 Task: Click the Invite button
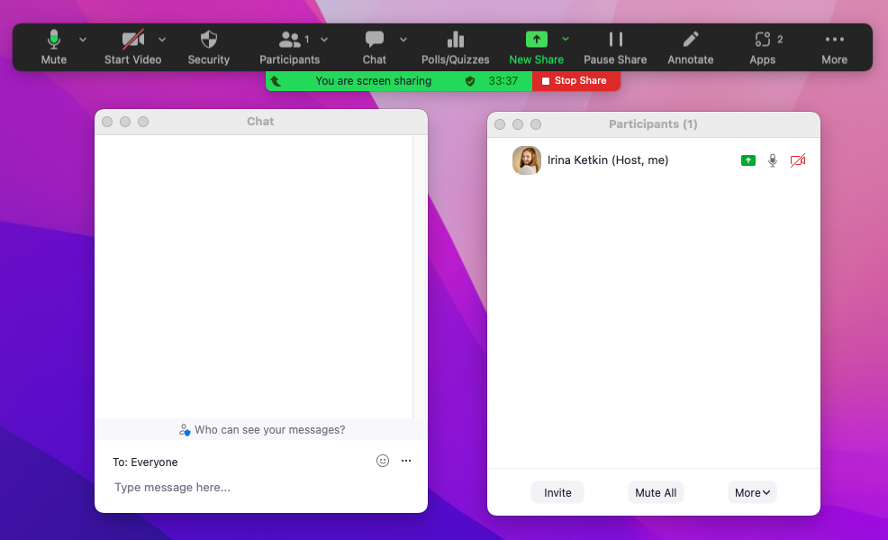pos(557,492)
